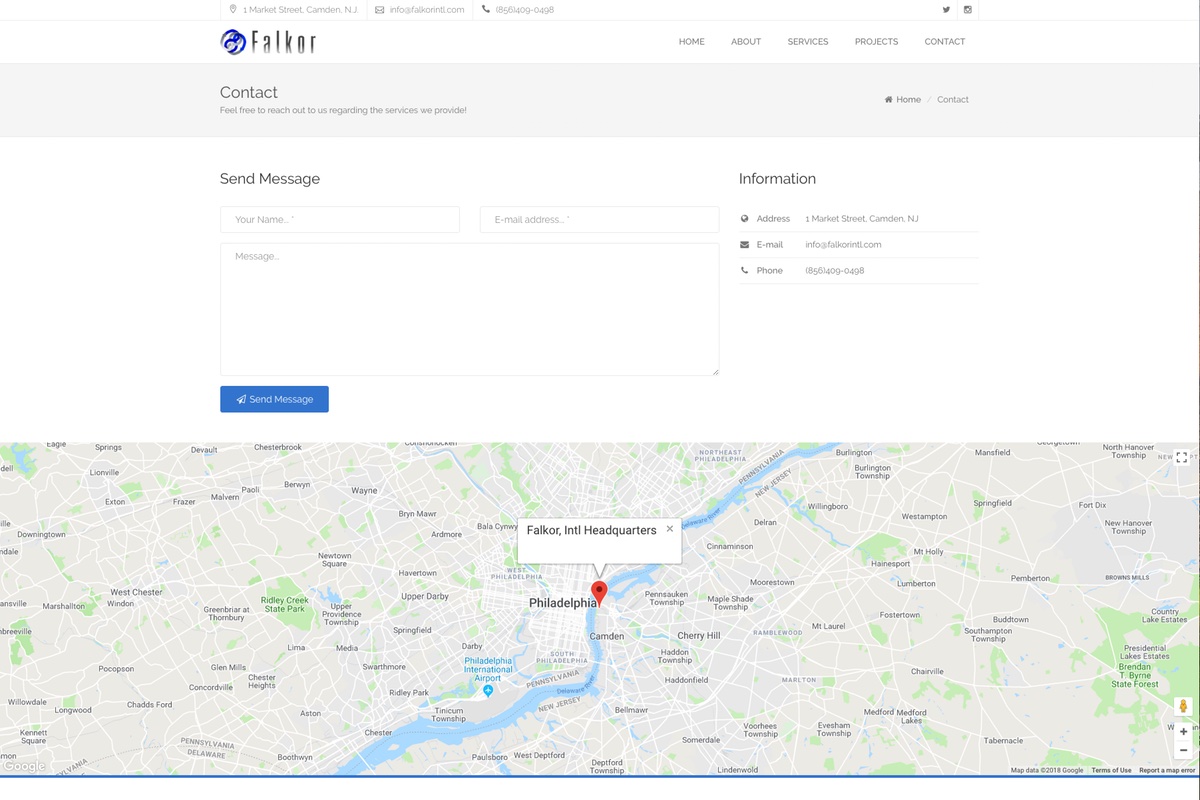
Task: Focus the Your Name input field
Action: click(340, 220)
